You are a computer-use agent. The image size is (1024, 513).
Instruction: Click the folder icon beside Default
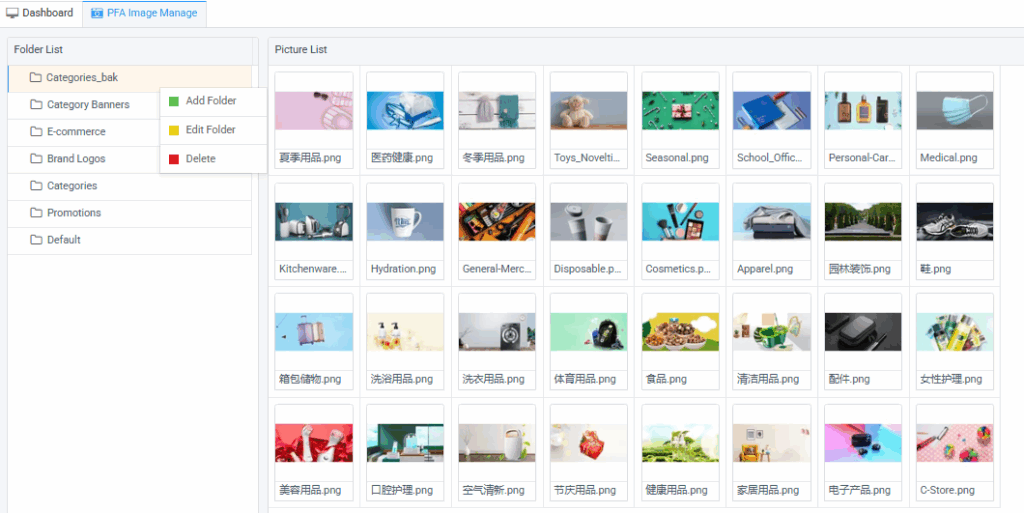[36, 240]
